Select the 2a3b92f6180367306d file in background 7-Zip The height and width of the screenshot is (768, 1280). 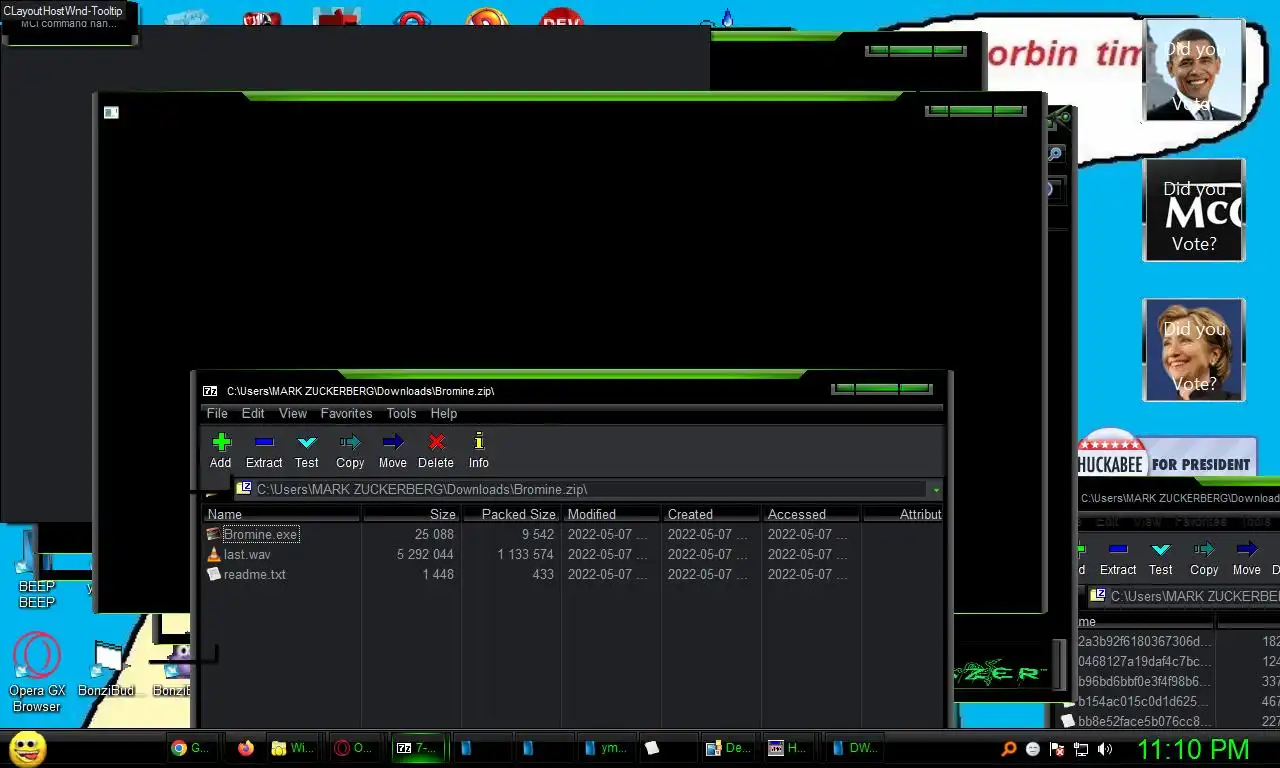[1144, 641]
